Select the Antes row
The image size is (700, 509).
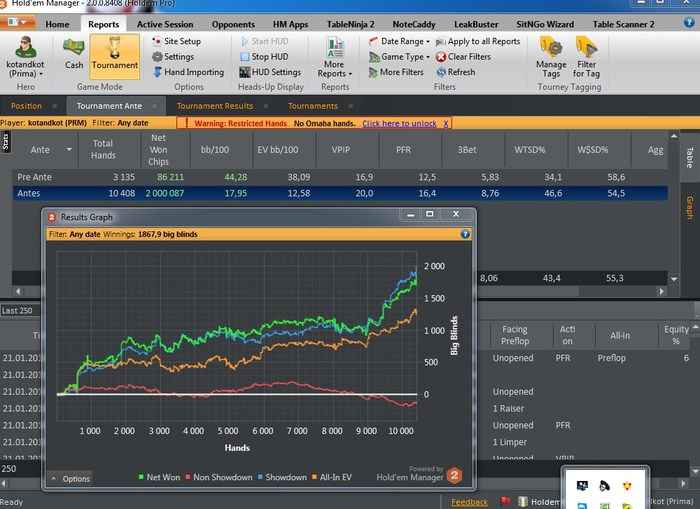pyautogui.click(x=340, y=193)
